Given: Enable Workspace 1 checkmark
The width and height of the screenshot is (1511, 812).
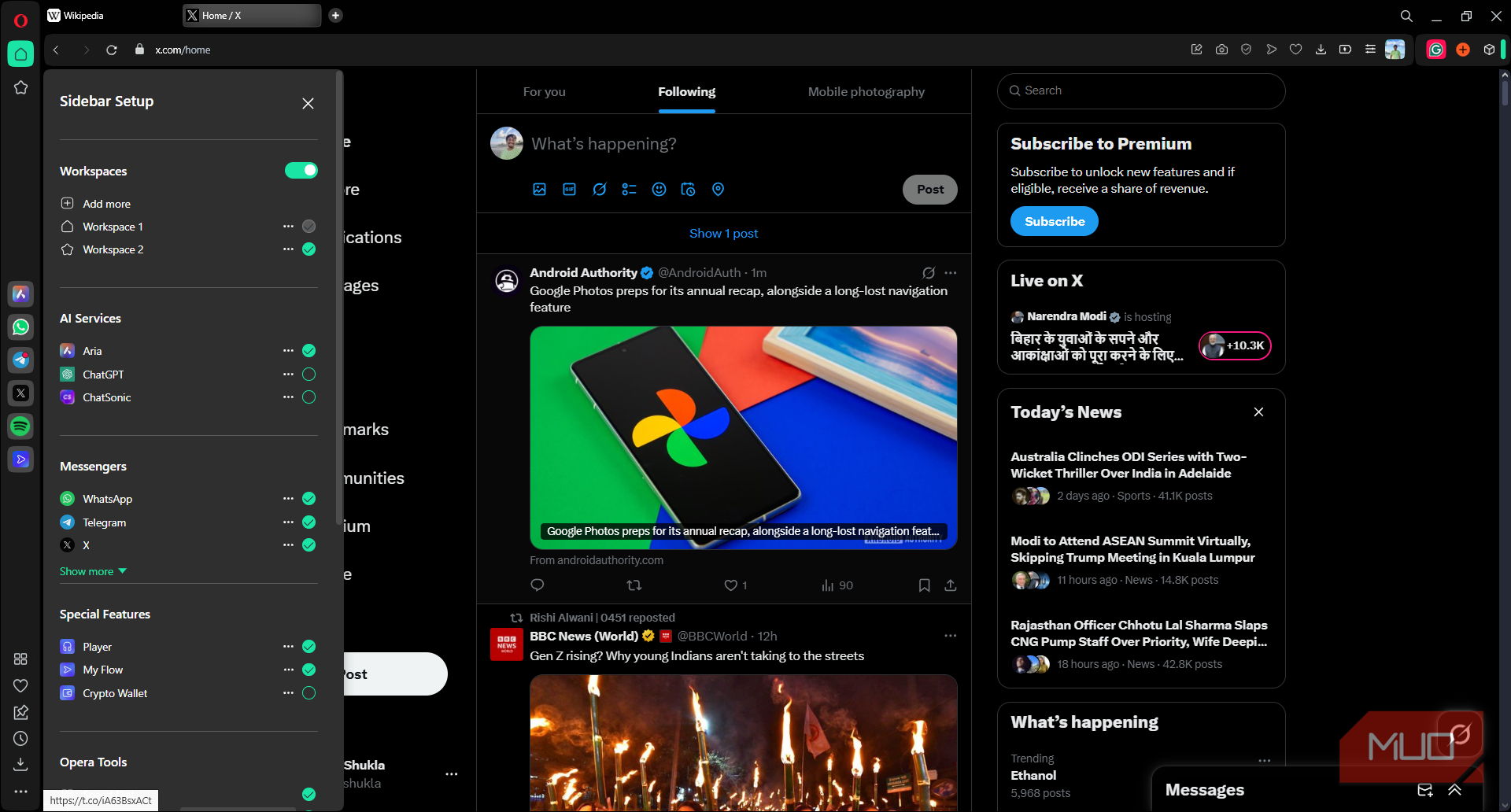Looking at the screenshot, I should pos(309,226).
